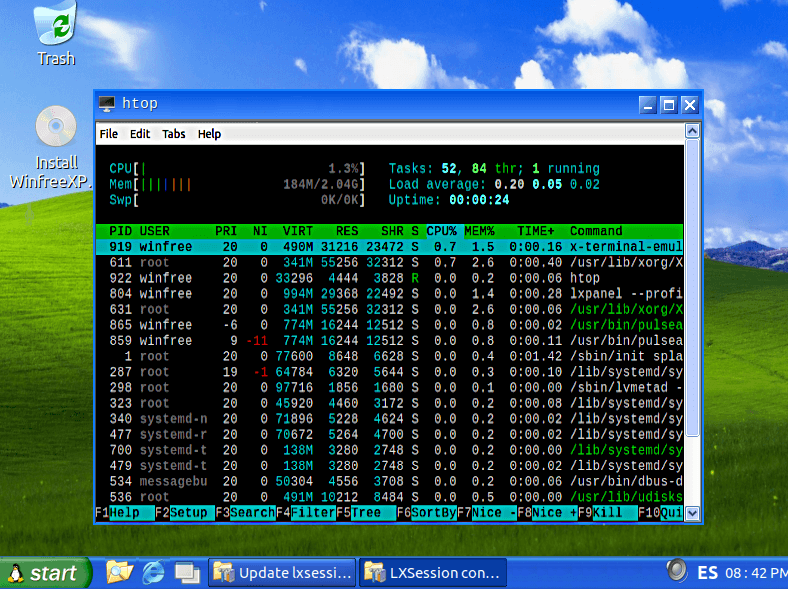Switch to LXSession configuration taskbar window
Image resolution: width=788 pixels, height=589 pixels.
coord(433,572)
